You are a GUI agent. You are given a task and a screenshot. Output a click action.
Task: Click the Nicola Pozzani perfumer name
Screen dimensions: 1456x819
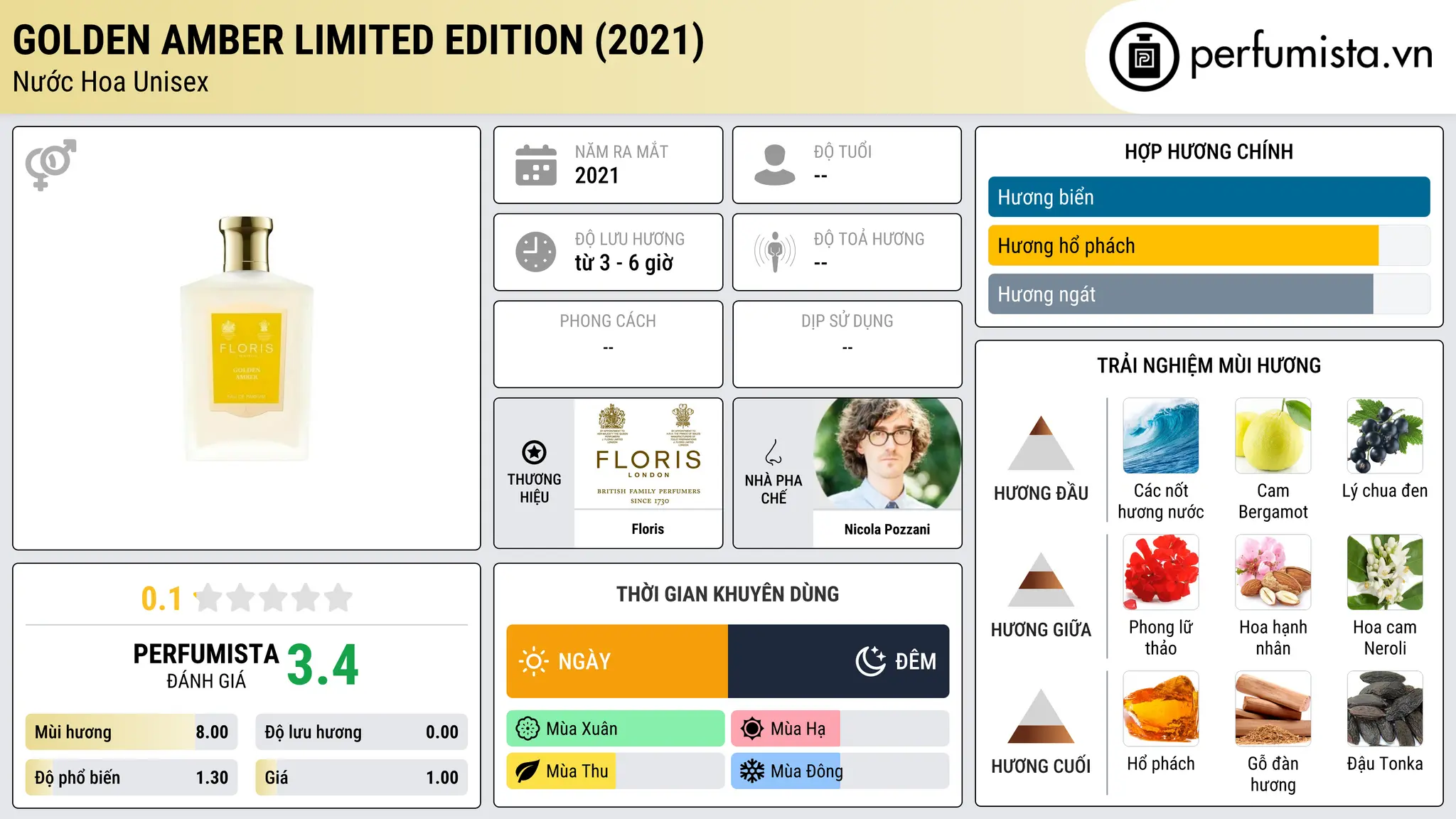pyautogui.click(x=887, y=529)
